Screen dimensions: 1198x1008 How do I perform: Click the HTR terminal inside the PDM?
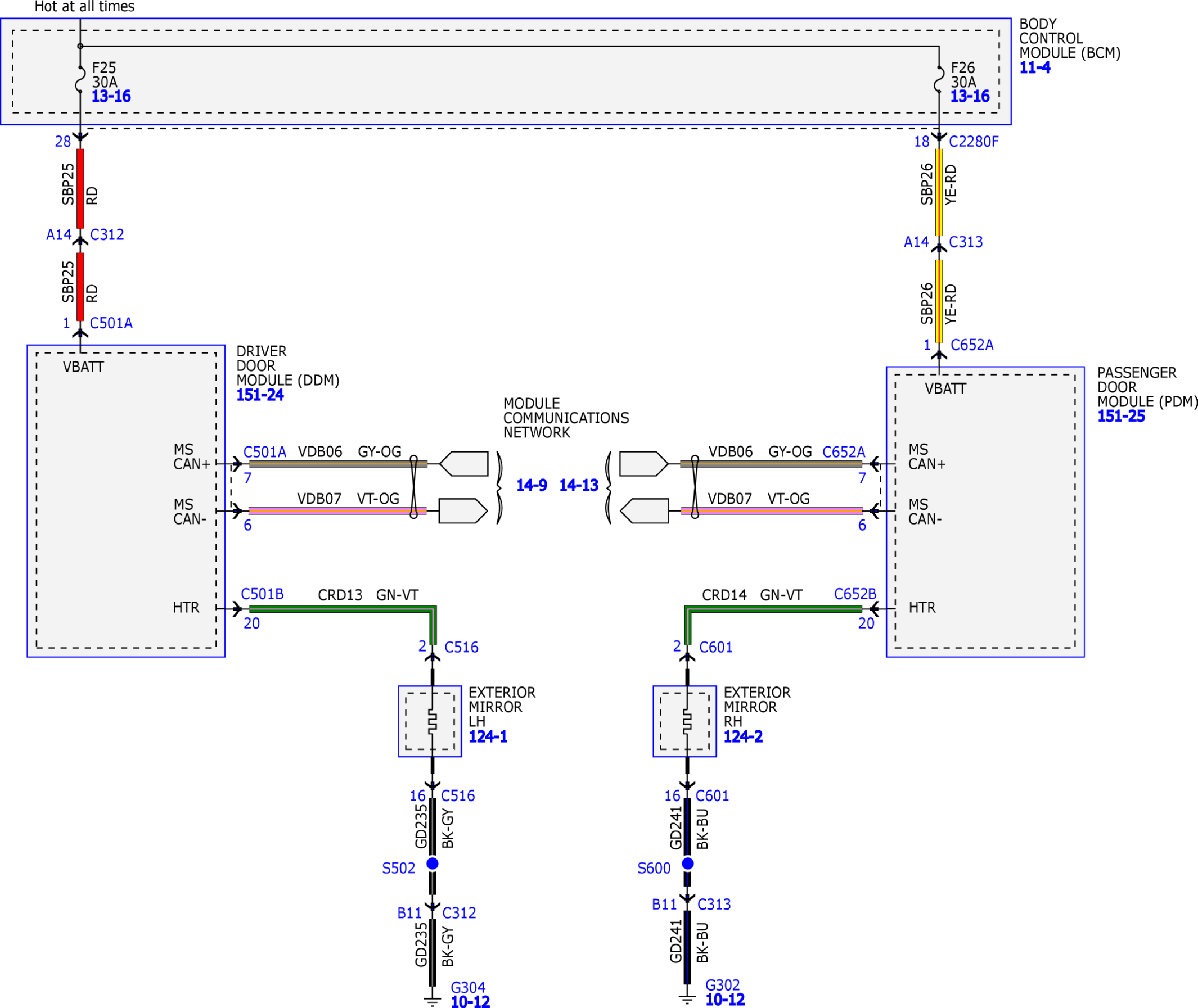tap(922, 607)
